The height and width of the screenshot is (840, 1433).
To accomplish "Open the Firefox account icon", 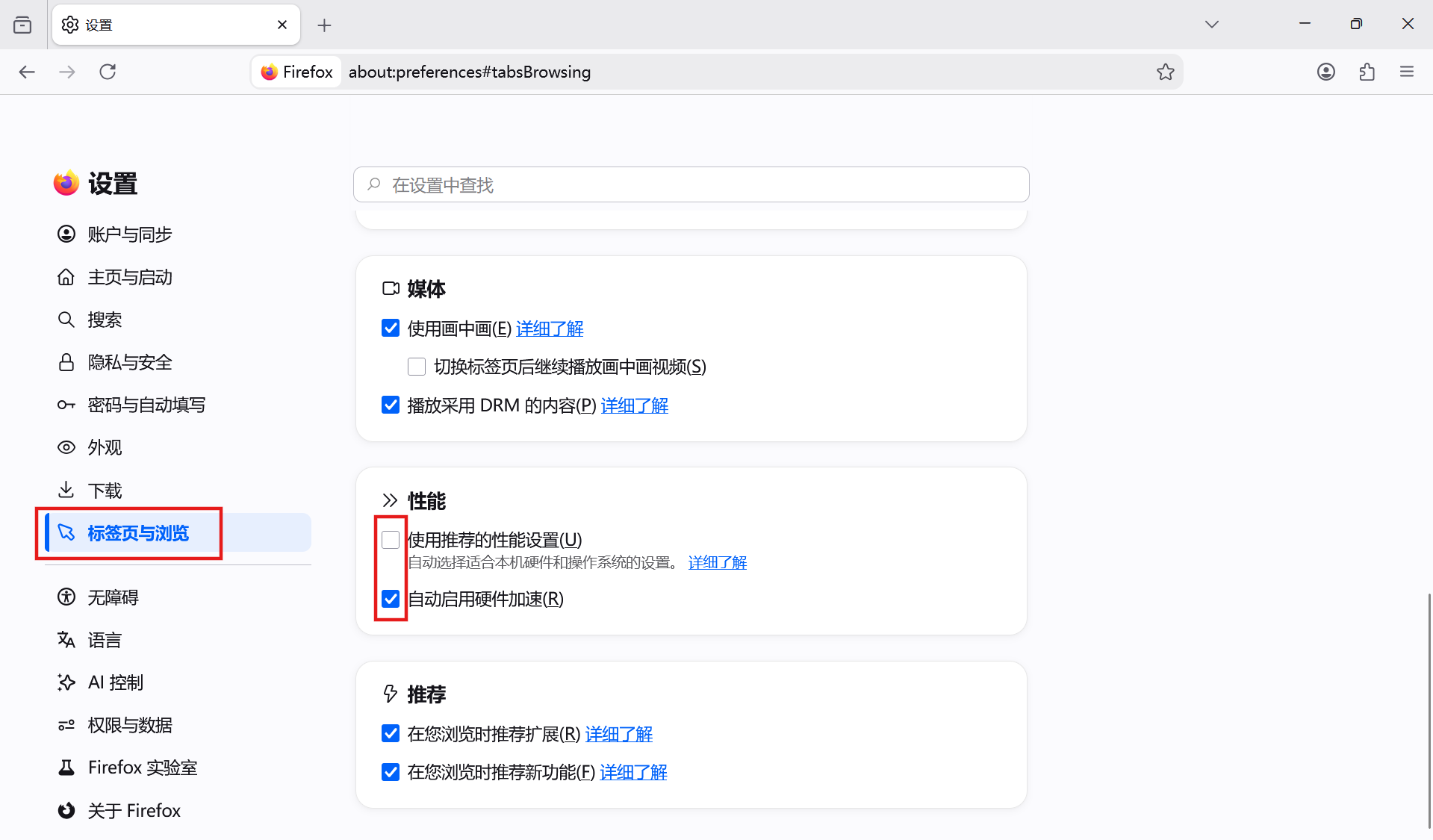I will pos(1326,72).
